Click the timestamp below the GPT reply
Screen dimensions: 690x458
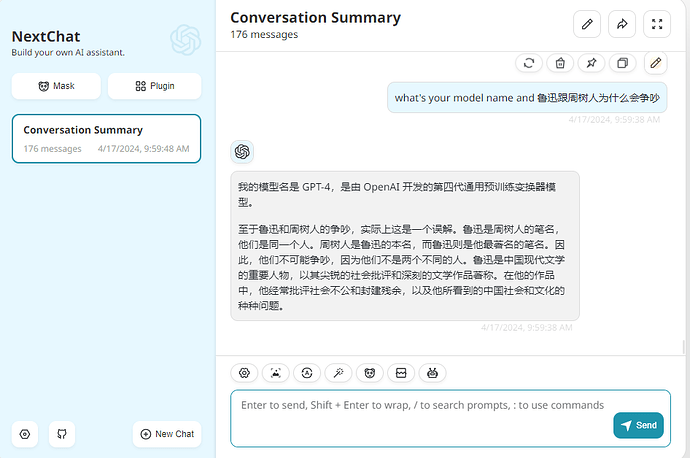point(527,328)
